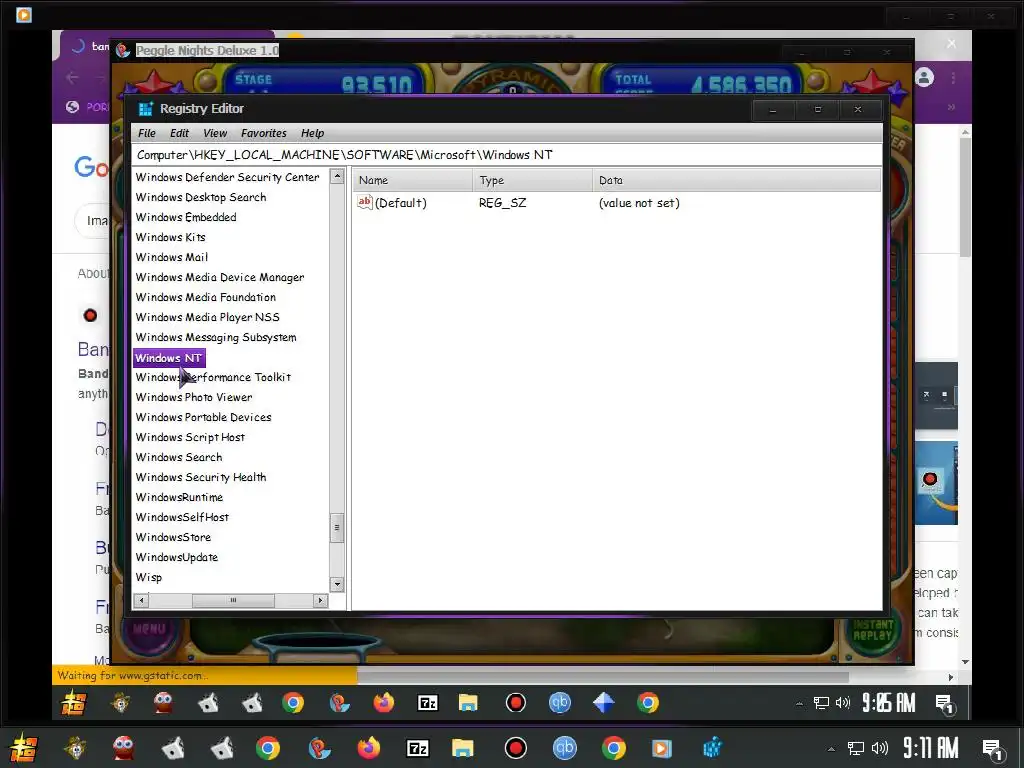The width and height of the screenshot is (1024, 768).
Task: Click the tree pane's scroll up arrow
Action: (x=337, y=176)
